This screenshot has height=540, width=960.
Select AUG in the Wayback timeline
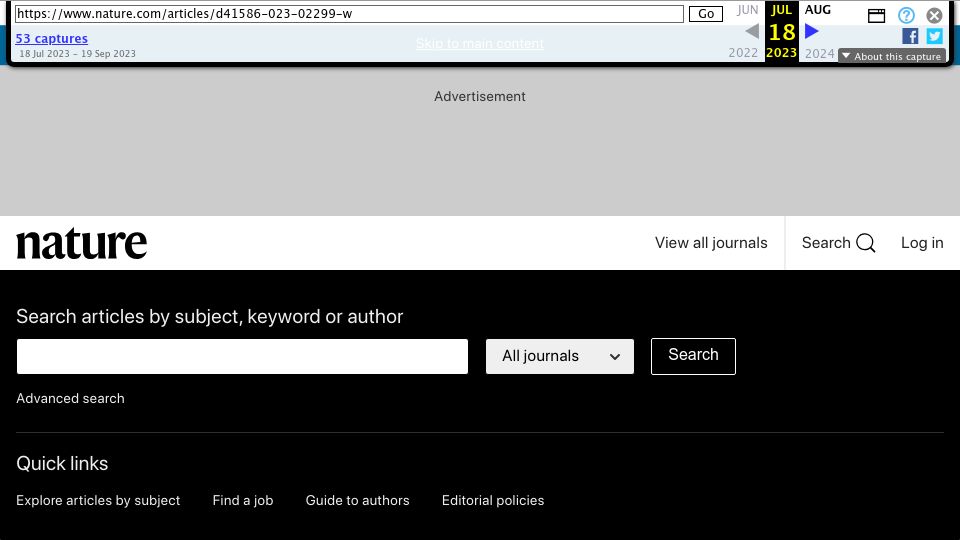click(x=817, y=10)
